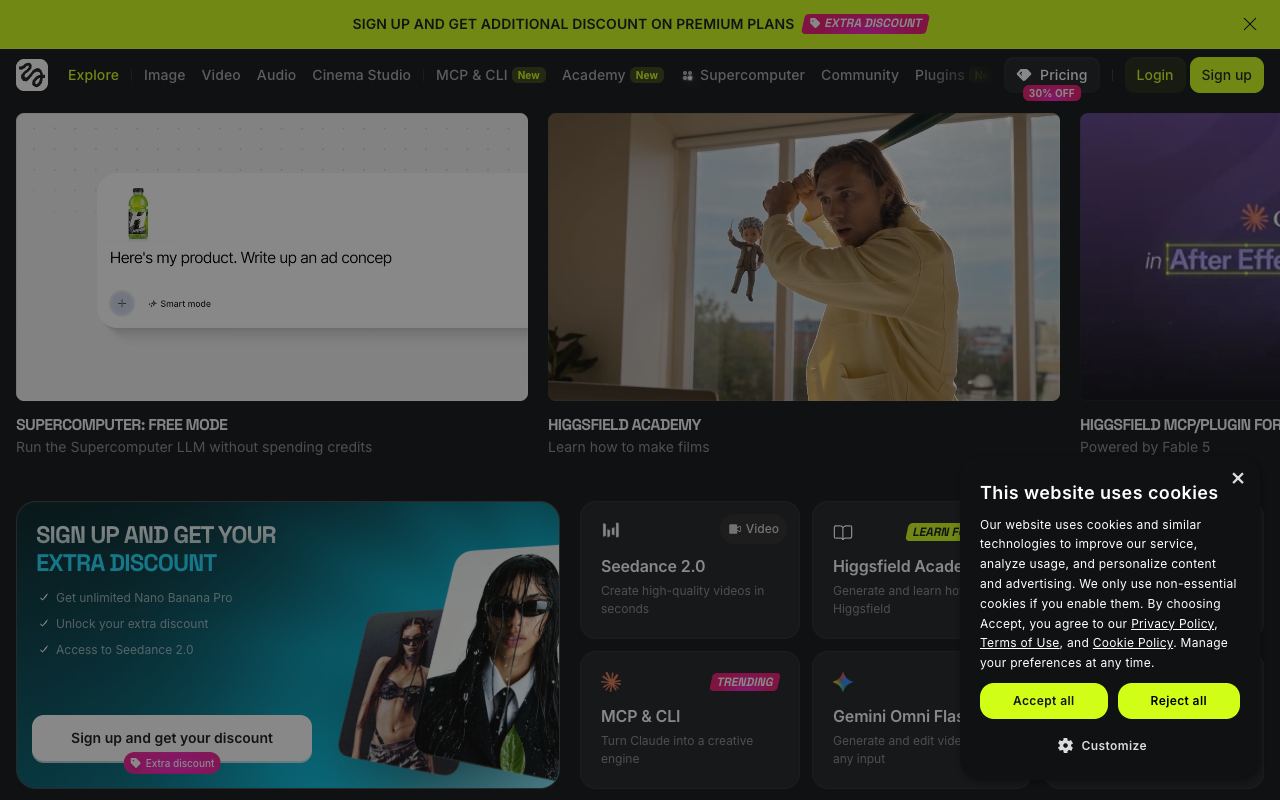Click 'HIGGSFIELD ACADEMY' card title

[625, 425]
